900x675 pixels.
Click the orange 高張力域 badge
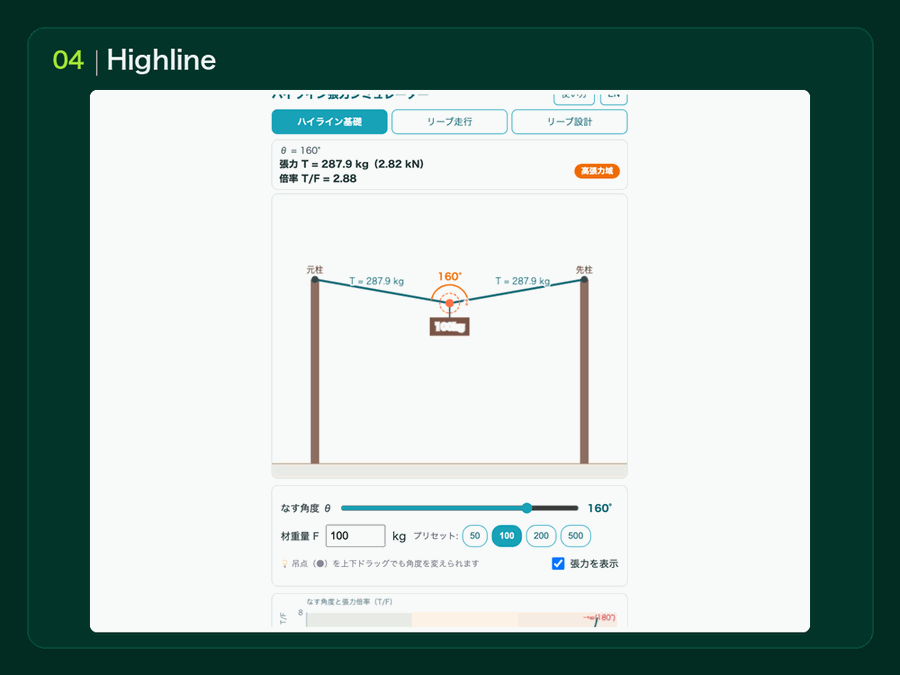click(597, 171)
